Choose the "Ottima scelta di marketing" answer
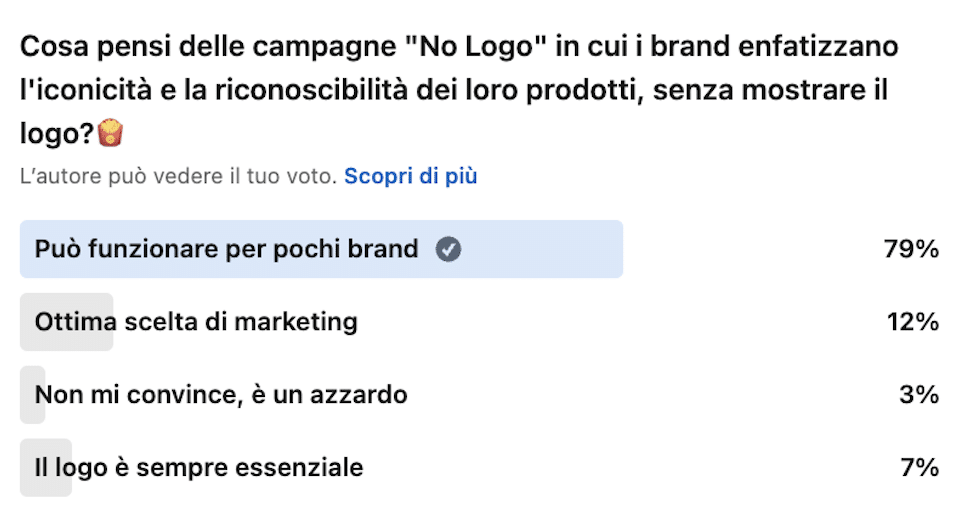 [x=196, y=322]
